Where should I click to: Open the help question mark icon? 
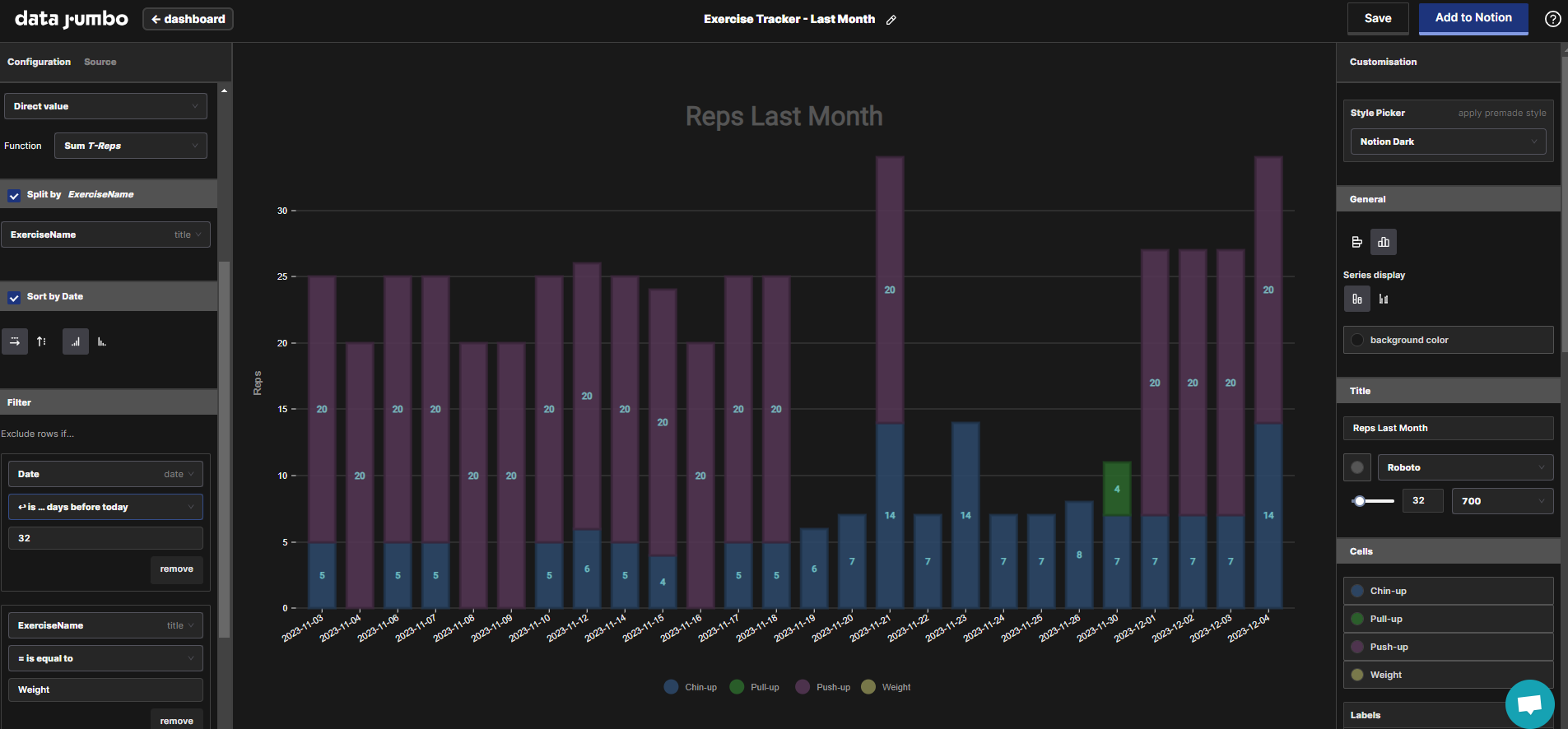coord(1552,19)
